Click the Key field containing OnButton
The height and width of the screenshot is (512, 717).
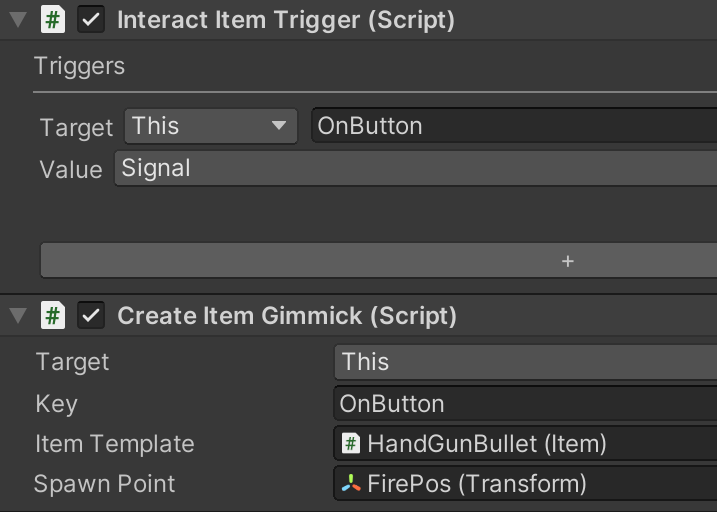click(525, 404)
